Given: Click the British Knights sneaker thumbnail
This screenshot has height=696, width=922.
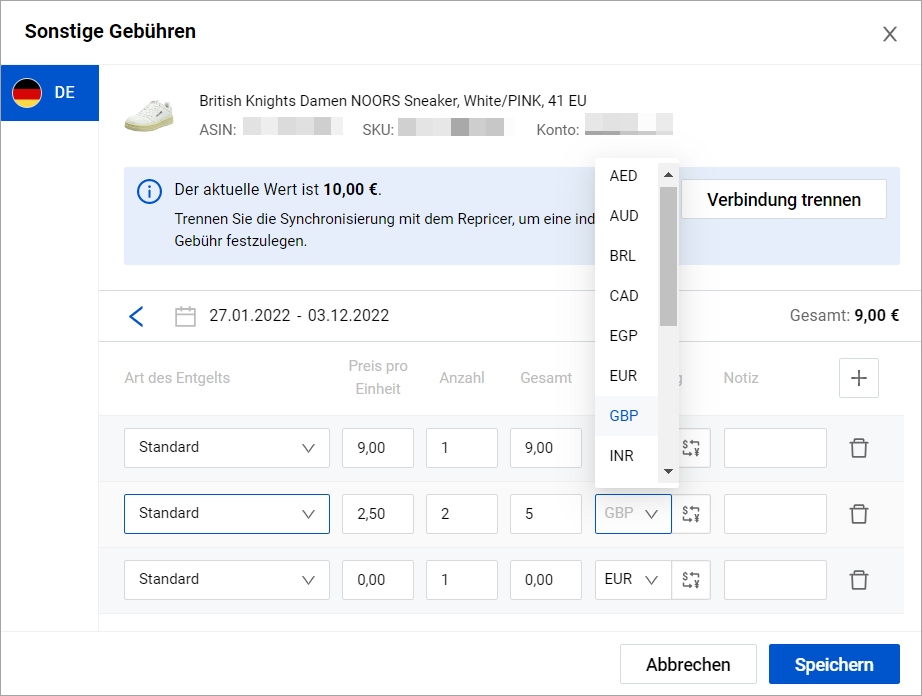Looking at the screenshot, I should pyautogui.click(x=149, y=115).
